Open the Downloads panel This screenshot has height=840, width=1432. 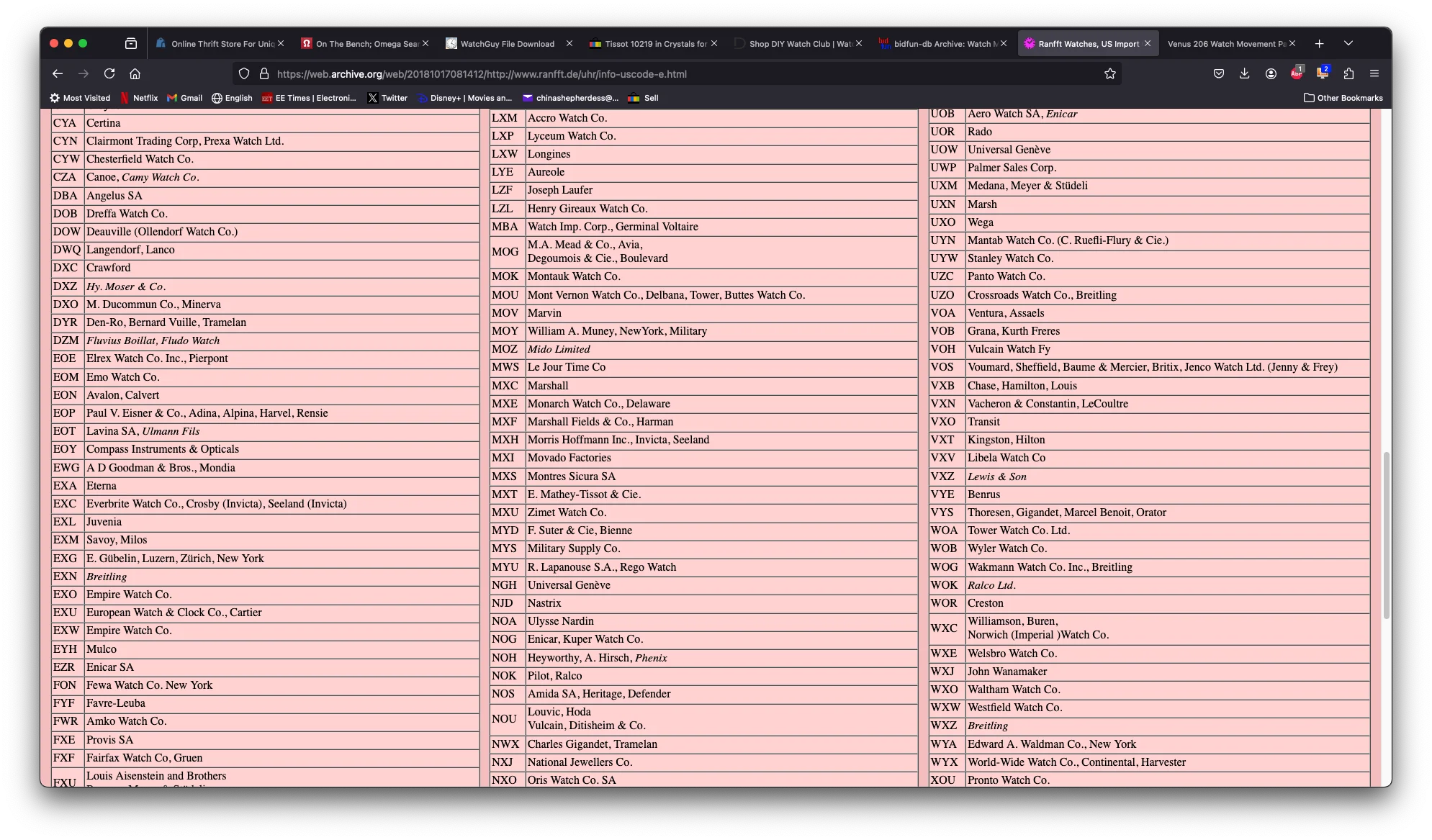pyautogui.click(x=1244, y=73)
